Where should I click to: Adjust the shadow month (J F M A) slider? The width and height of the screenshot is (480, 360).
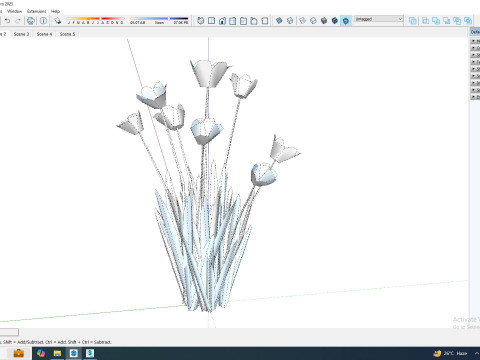click(95, 20)
